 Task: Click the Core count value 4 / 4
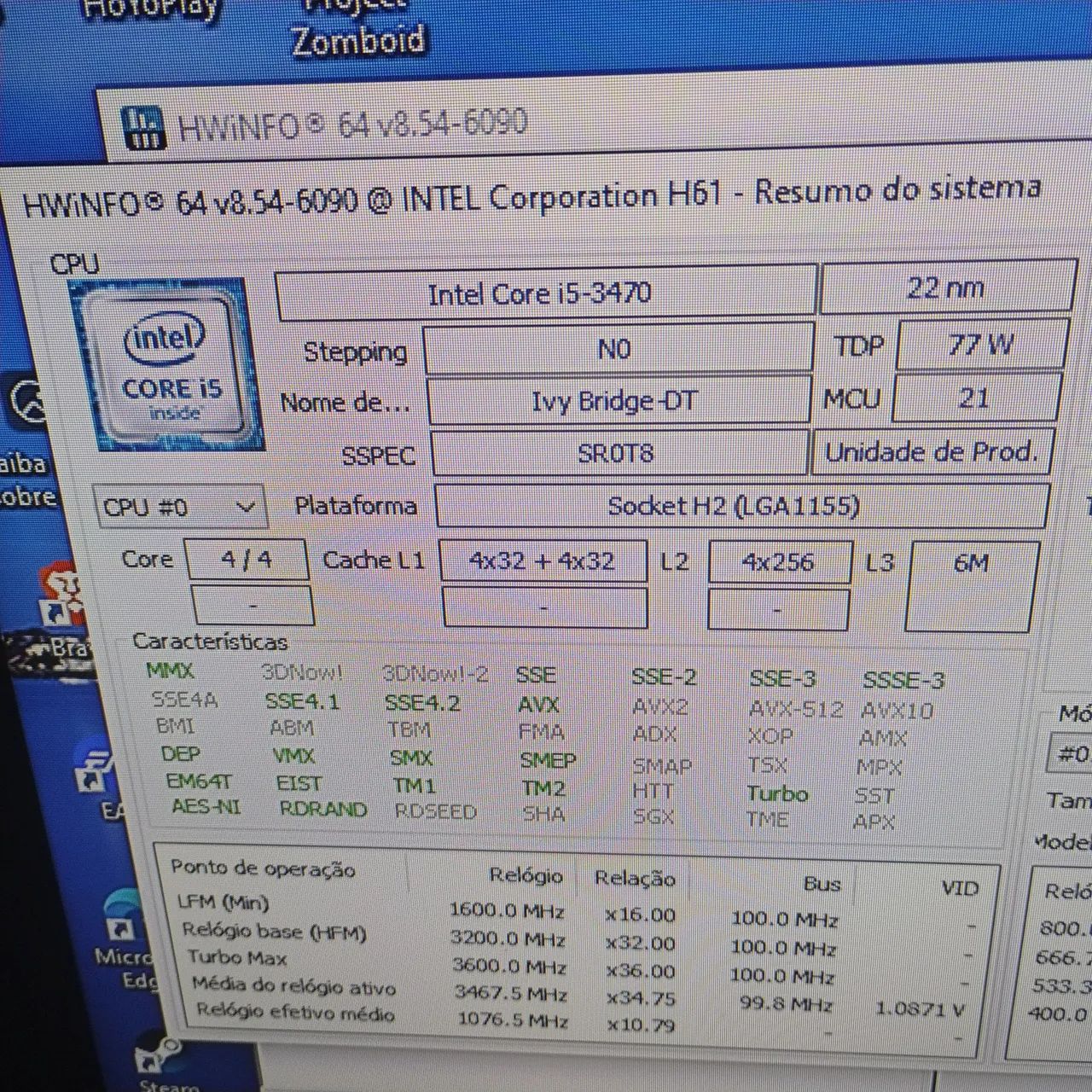point(247,560)
